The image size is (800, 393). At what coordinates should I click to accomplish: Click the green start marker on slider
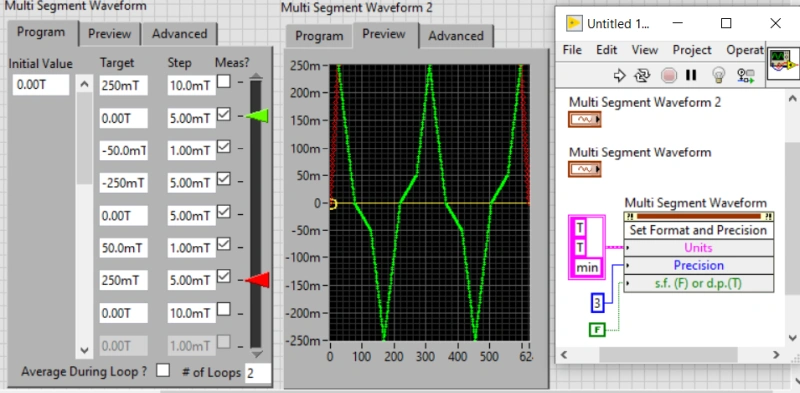tap(257, 116)
